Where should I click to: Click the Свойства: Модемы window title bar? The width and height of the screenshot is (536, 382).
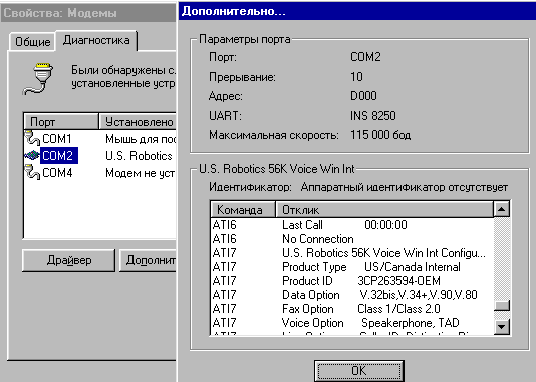89,13
